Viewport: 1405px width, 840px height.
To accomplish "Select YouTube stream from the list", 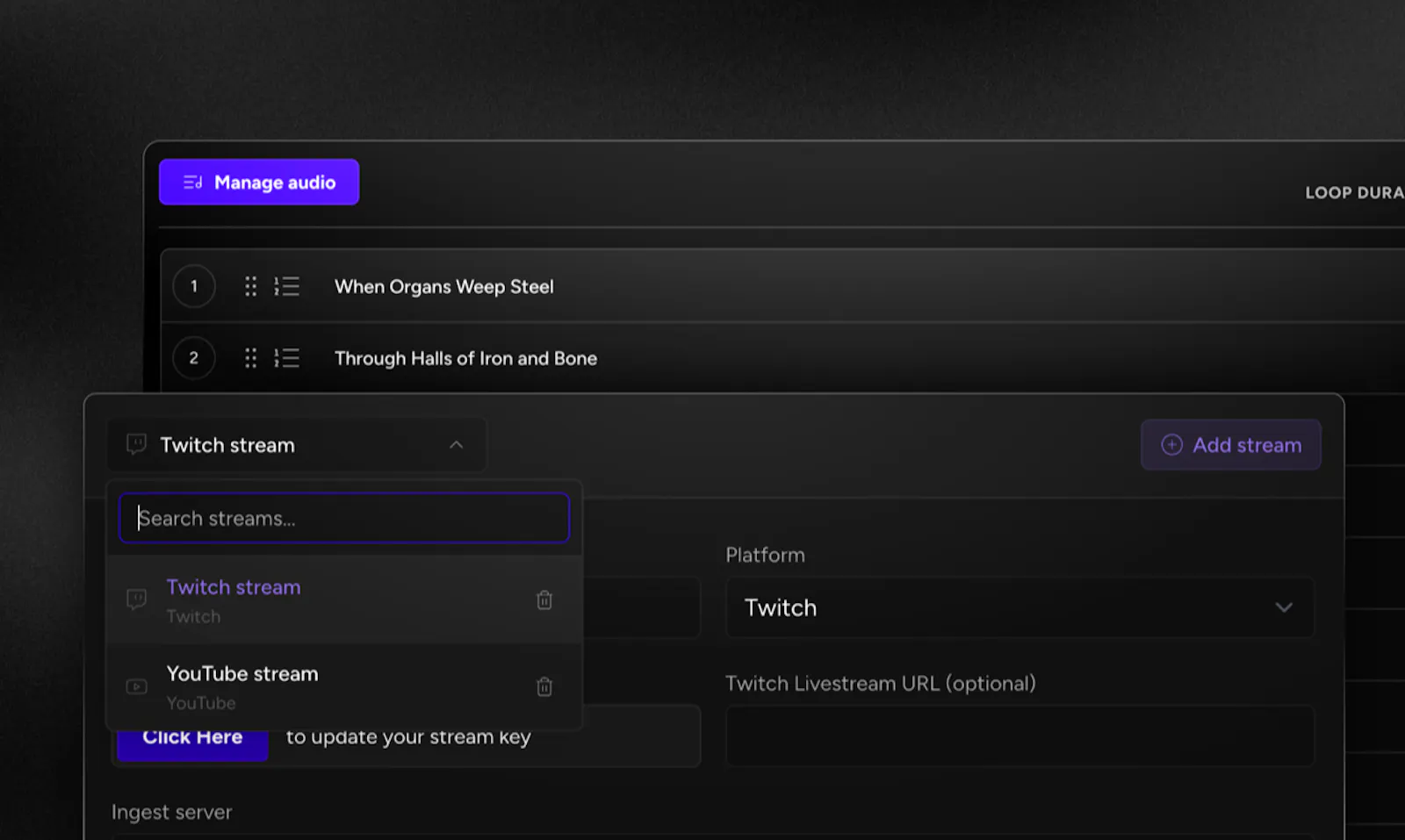I will click(x=344, y=686).
